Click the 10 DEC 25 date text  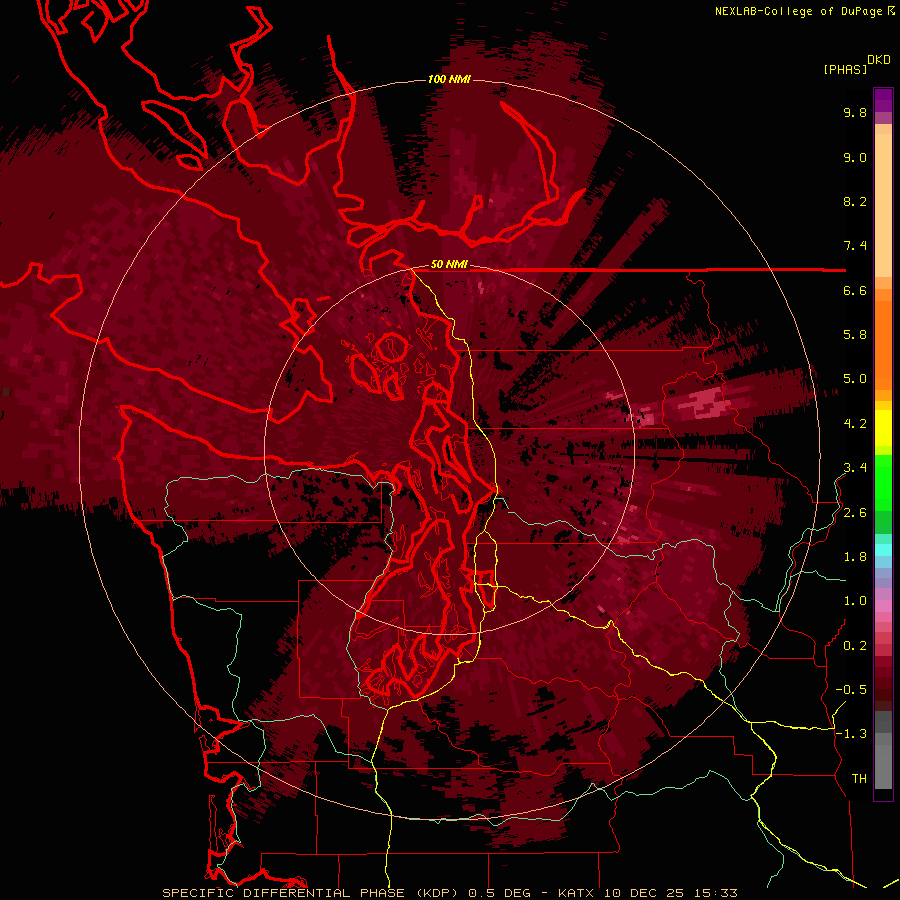click(643, 893)
